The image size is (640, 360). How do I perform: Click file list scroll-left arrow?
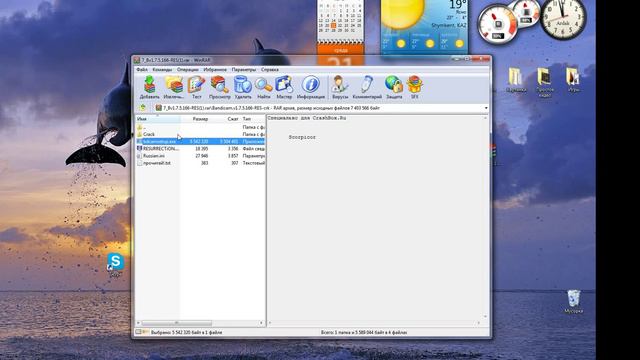point(138,323)
